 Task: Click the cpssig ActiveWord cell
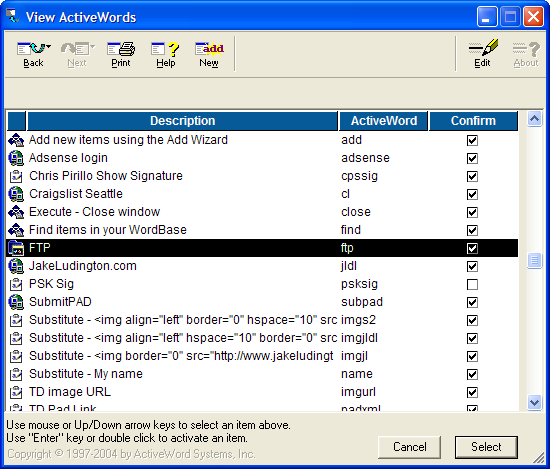[x=360, y=176]
